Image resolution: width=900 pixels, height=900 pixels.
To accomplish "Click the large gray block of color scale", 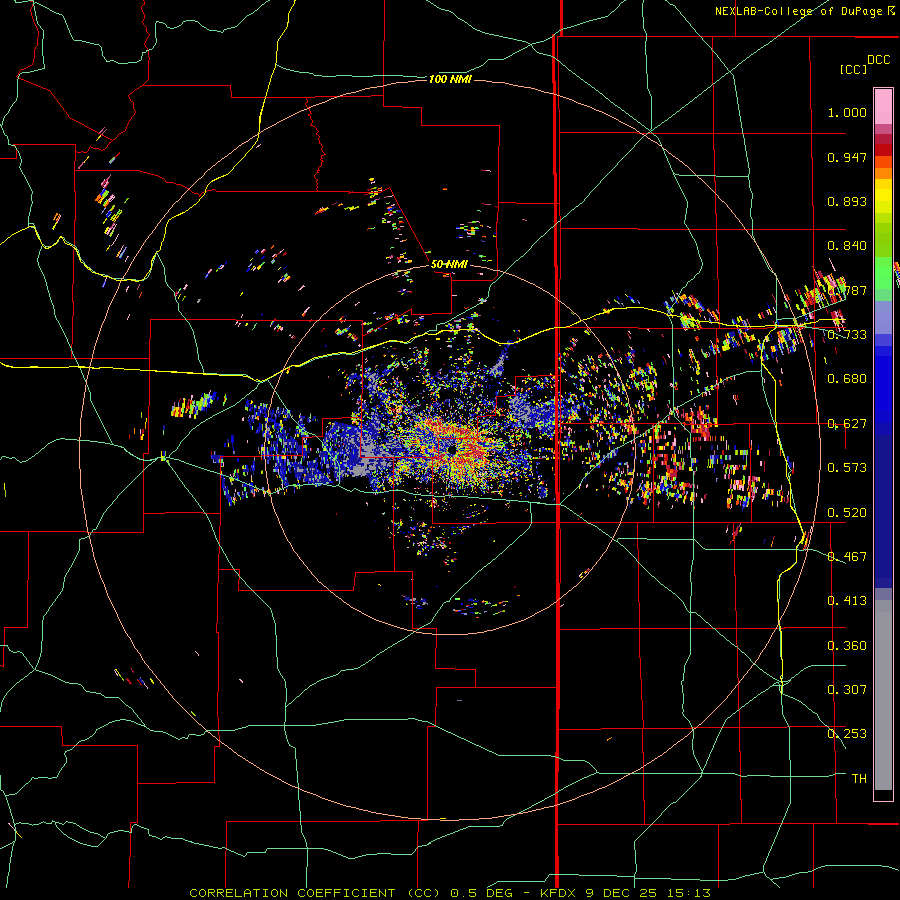I will point(883,695).
